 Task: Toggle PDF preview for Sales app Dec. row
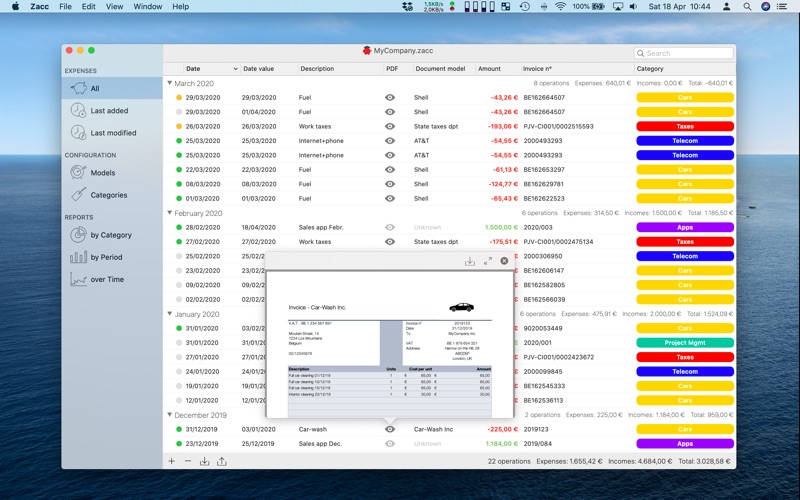pos(390,444)
